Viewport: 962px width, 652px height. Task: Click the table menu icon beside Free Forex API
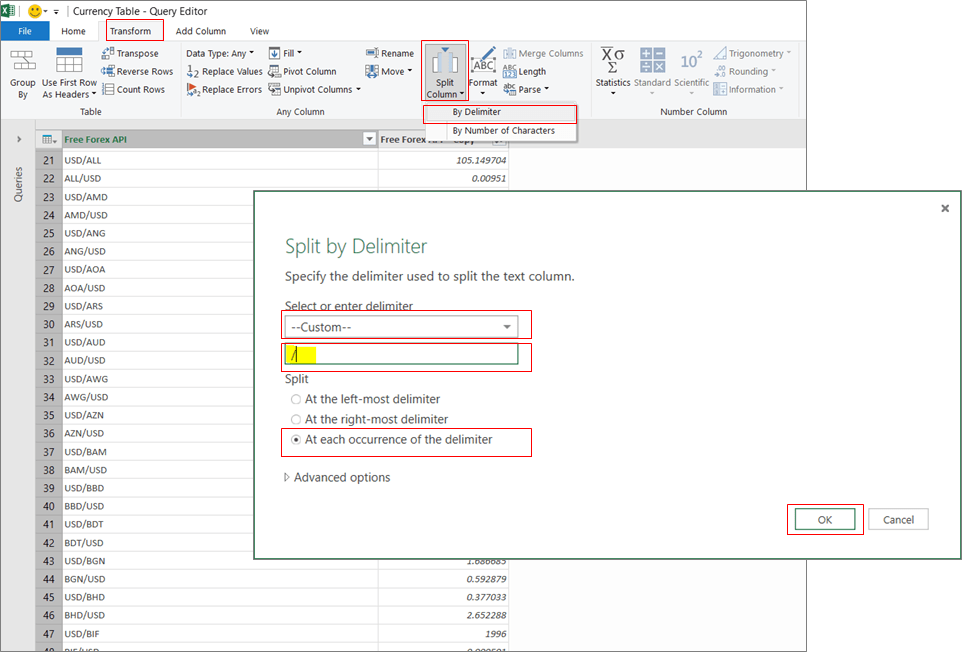[x=49, y=139]
